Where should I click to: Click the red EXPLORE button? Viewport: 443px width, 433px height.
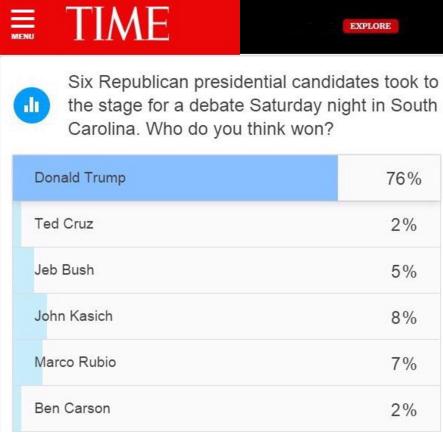click(x=370, y=26)
